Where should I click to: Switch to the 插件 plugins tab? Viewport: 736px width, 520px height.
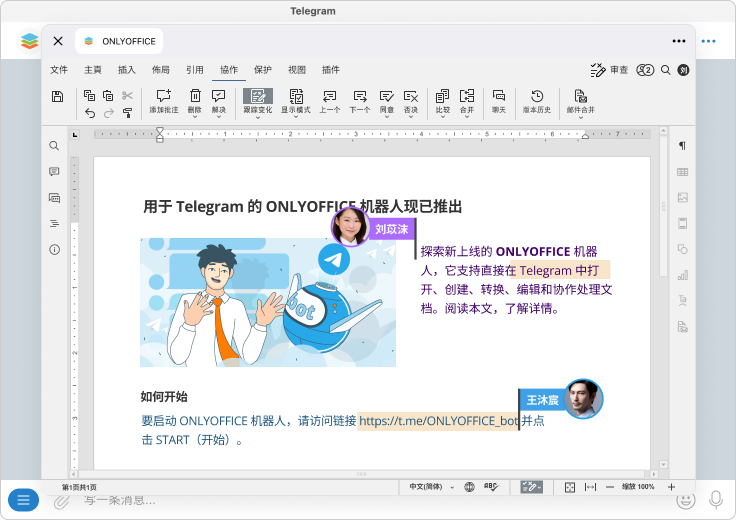tap(330, 70)
